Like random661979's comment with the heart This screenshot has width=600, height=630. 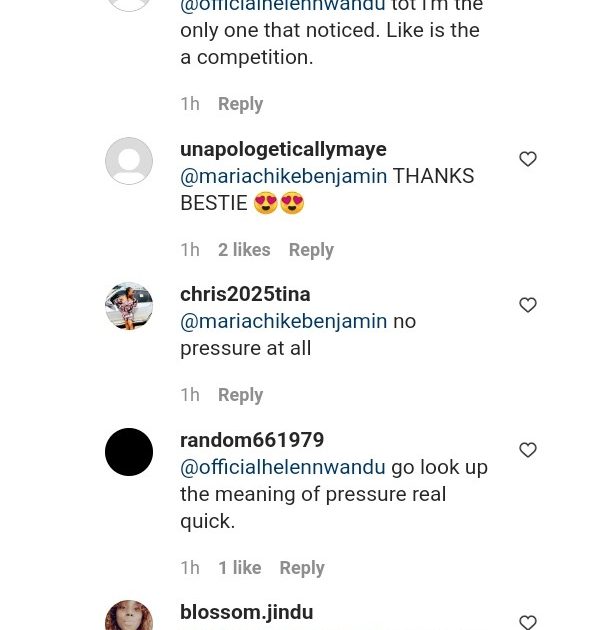tap(528, 451)
